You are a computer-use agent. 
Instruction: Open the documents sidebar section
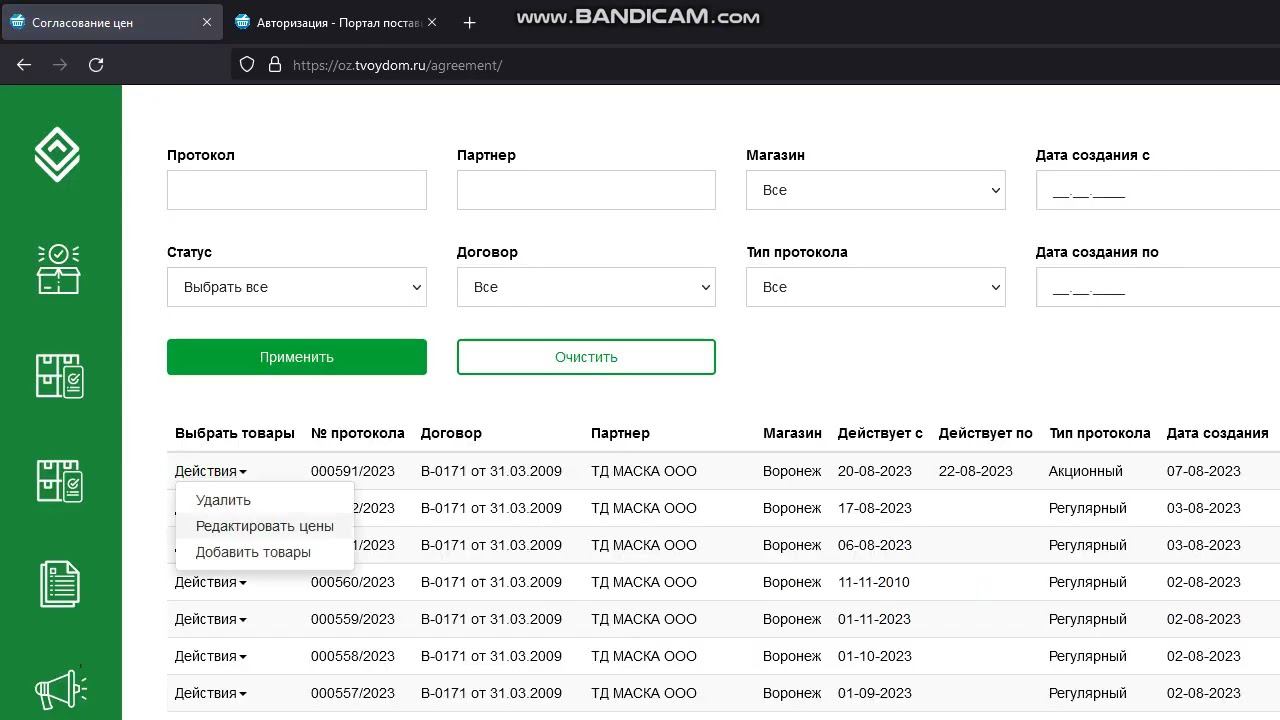point(60,584)
